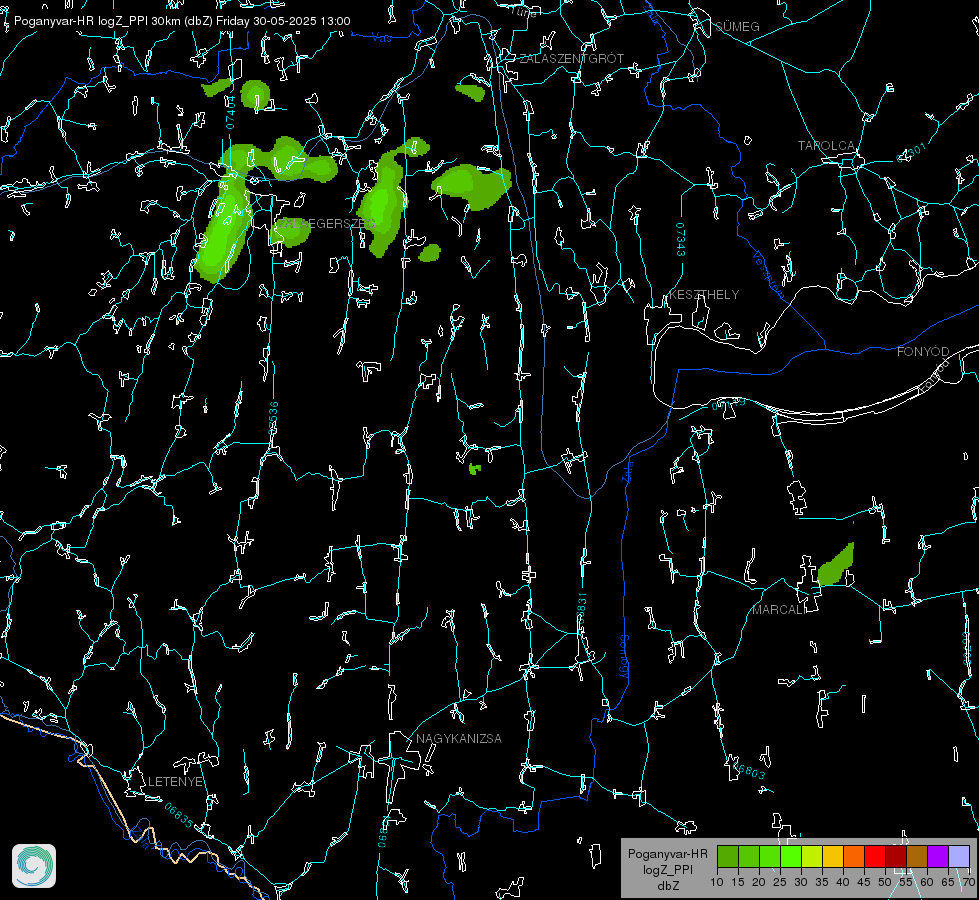Click the LETENYE city label

[x=175, y=781]
